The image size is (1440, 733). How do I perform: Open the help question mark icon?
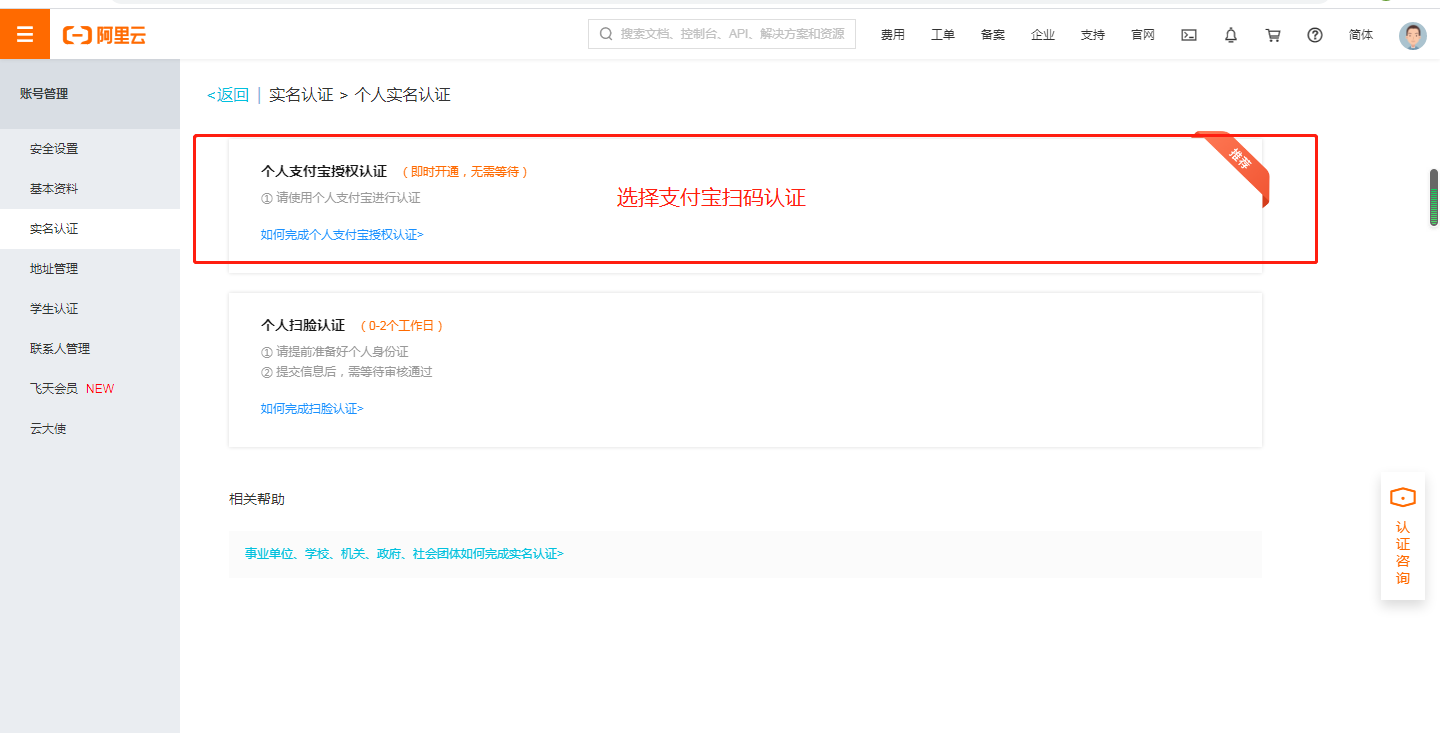(x=1315, y=35)
